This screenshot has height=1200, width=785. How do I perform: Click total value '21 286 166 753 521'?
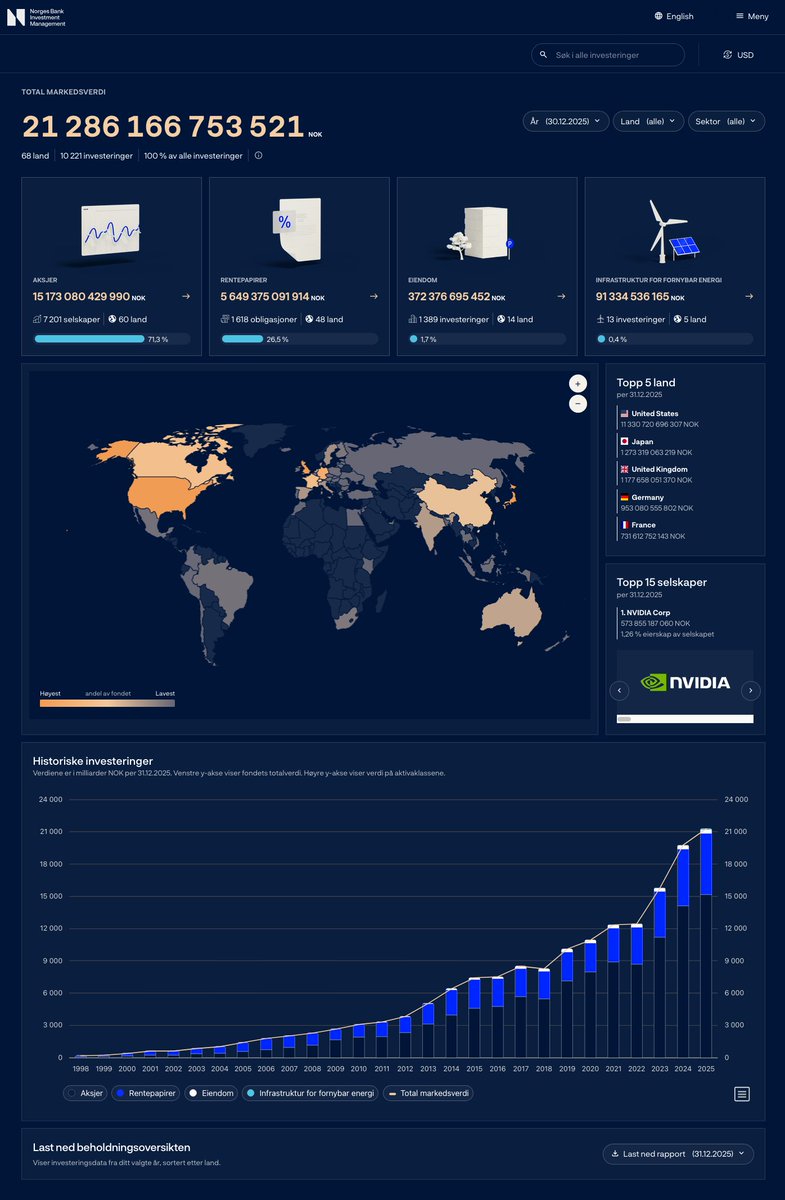(162, 127)
